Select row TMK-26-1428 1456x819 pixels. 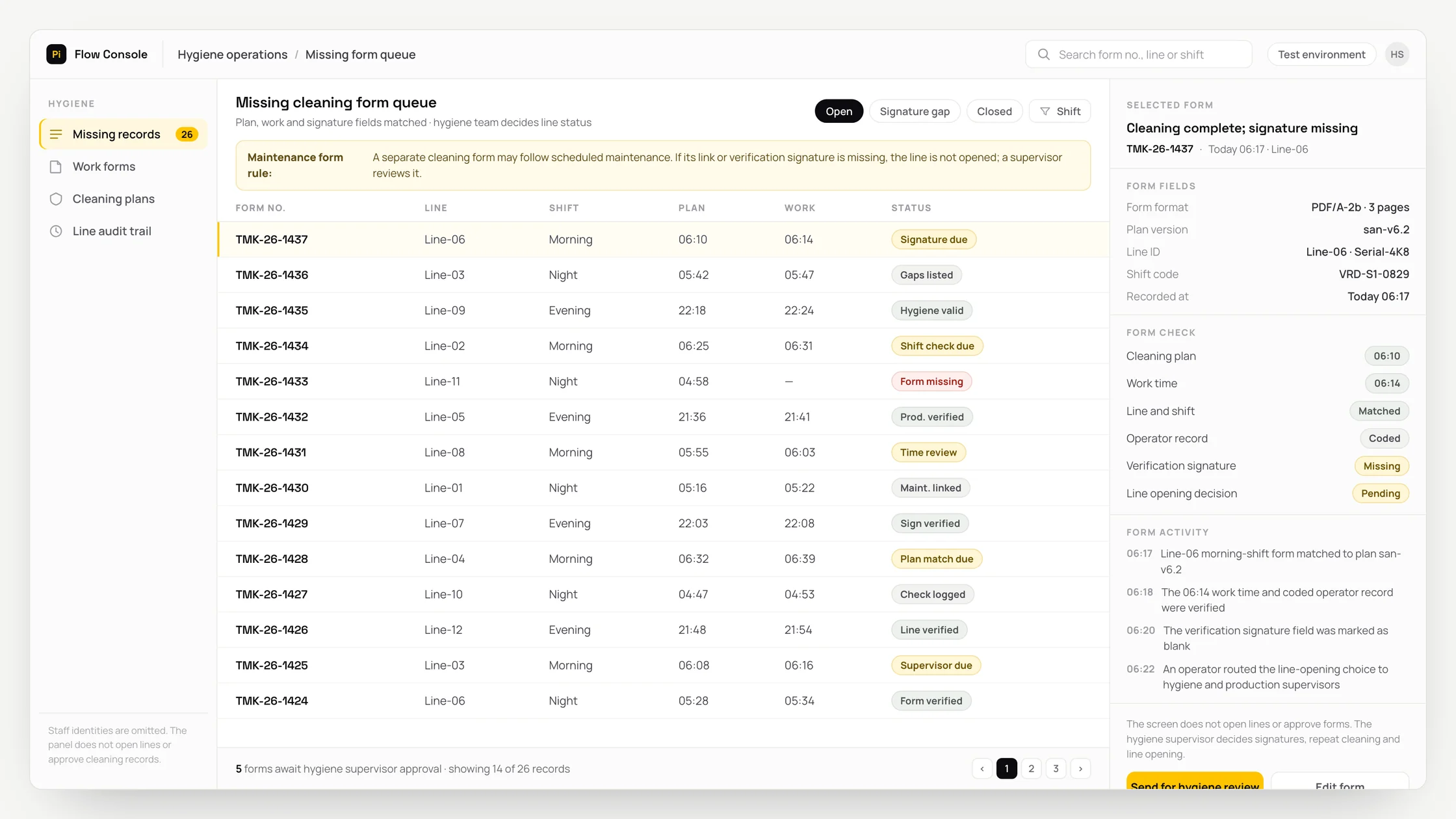[663, 559]
